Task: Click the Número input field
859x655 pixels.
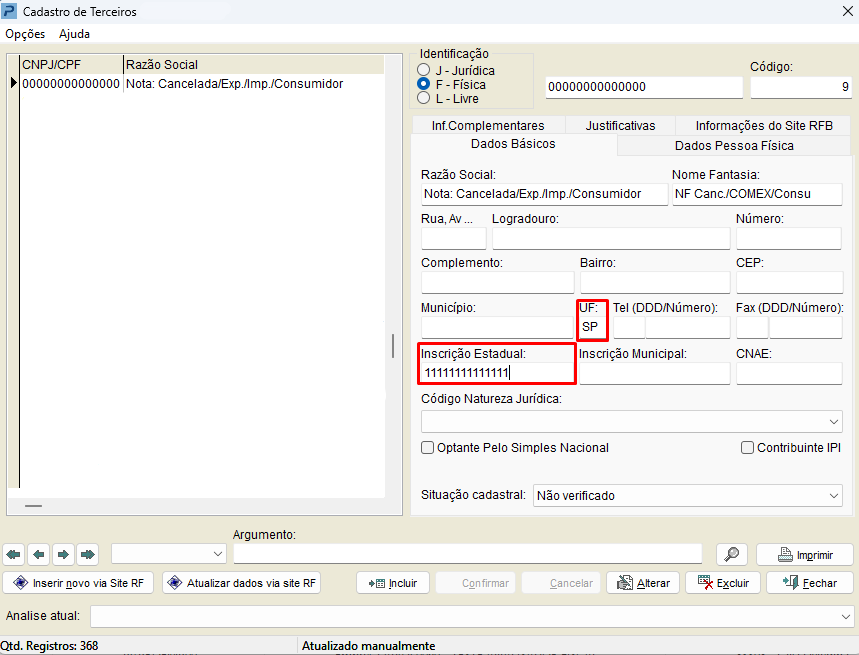Action: (x=789, y=239)
